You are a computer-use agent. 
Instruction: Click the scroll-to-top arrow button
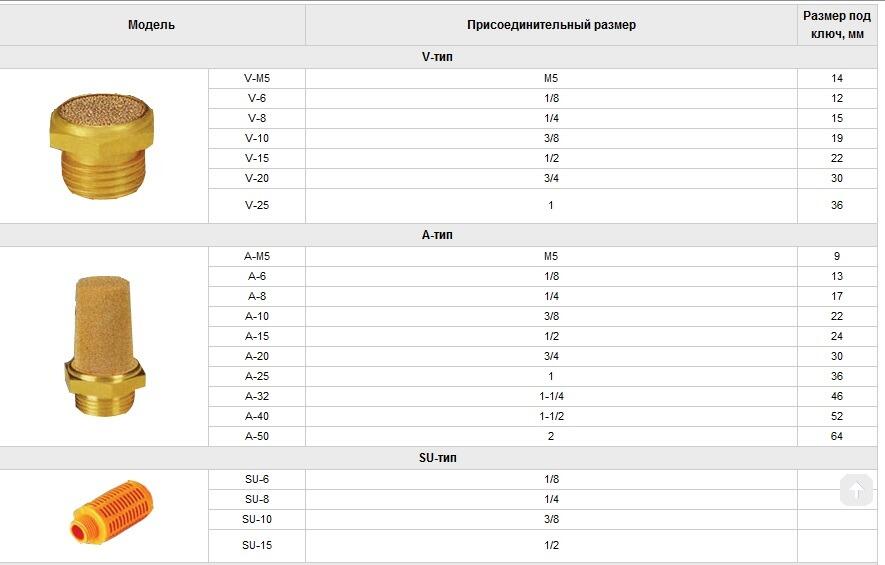pyautogui.click(x=856, y=490)
